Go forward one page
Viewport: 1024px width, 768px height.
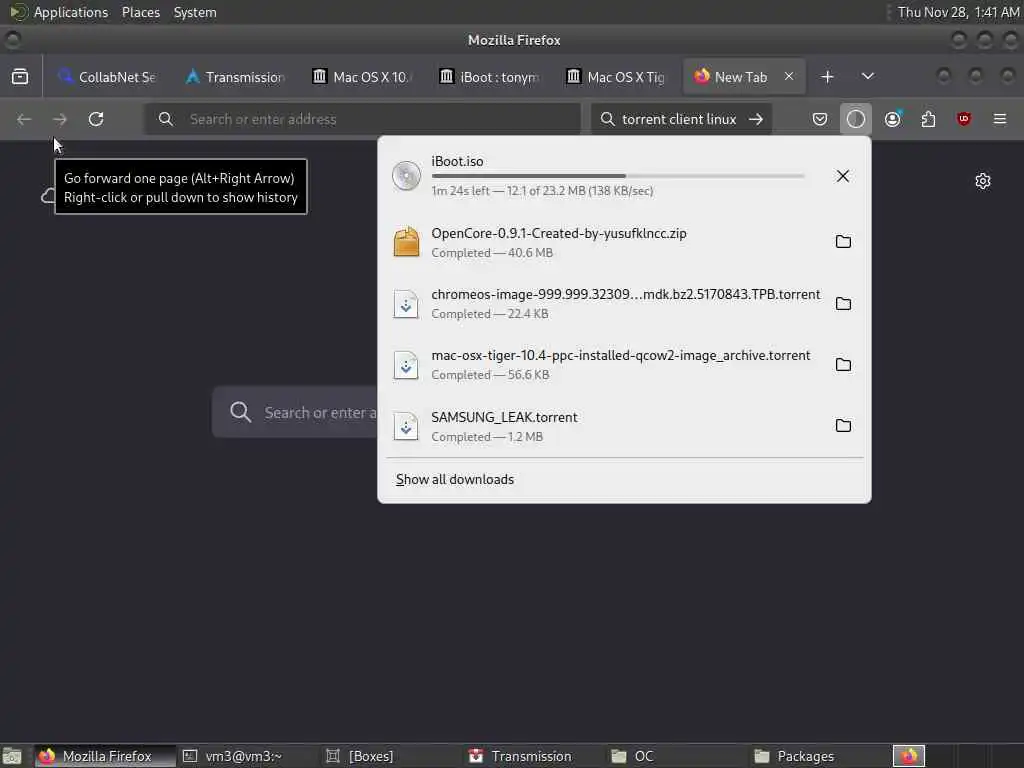click(x=59, y=119)
